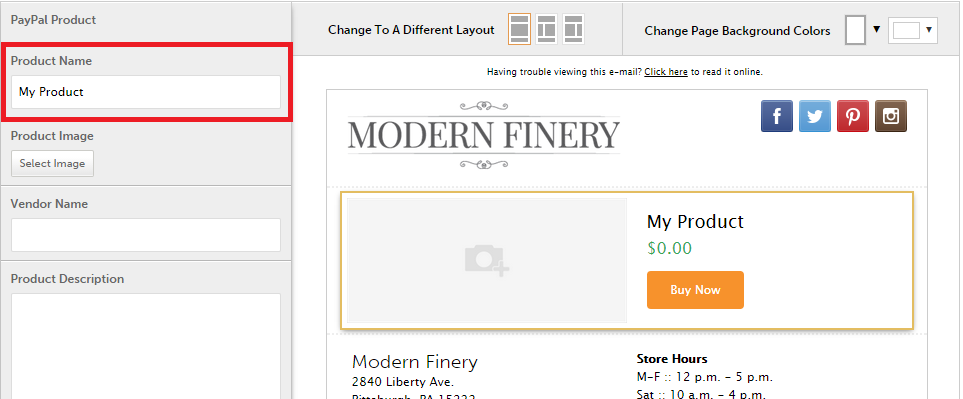Choose the left-sidebar layout icon

point(546,29)
